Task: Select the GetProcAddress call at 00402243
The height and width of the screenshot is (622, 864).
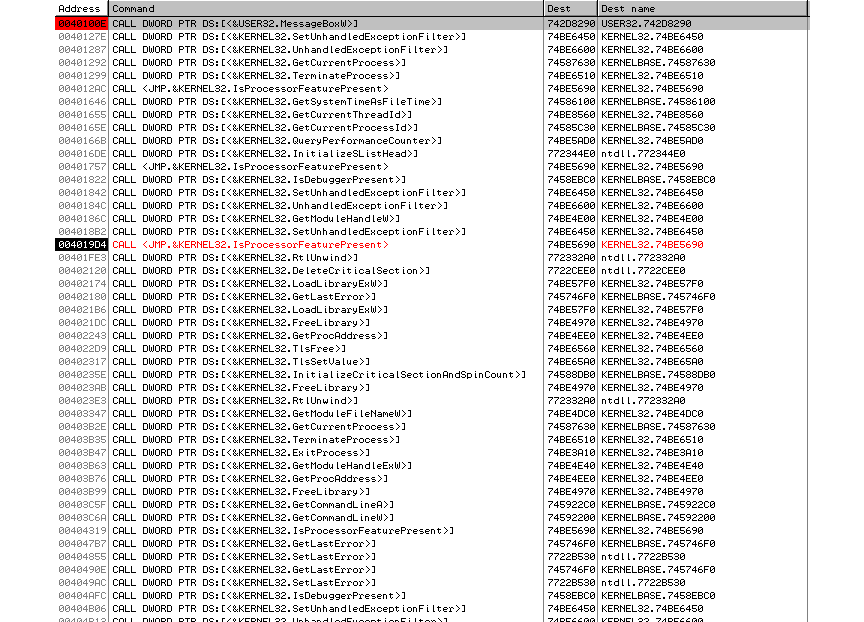Action: [431, 336]
